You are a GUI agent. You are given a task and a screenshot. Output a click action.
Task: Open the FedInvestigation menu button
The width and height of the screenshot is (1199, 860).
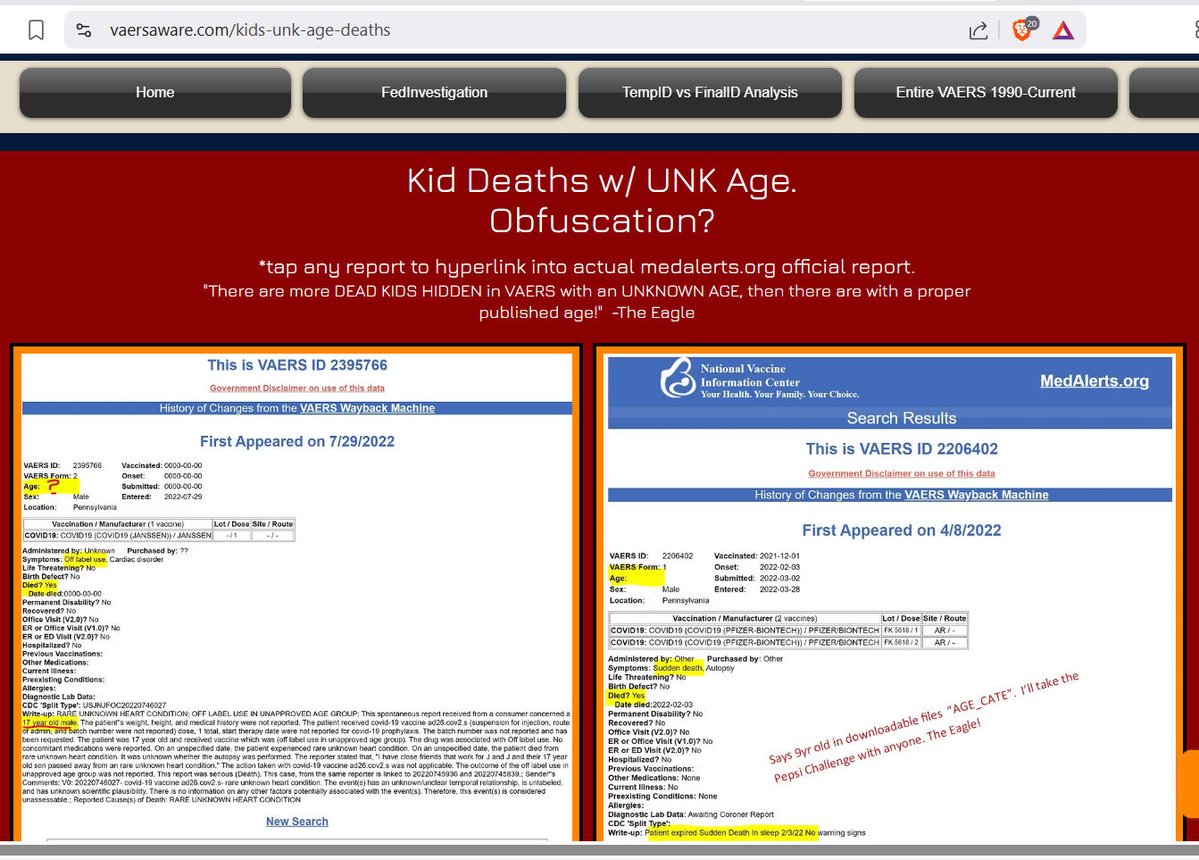click(434, 92)
